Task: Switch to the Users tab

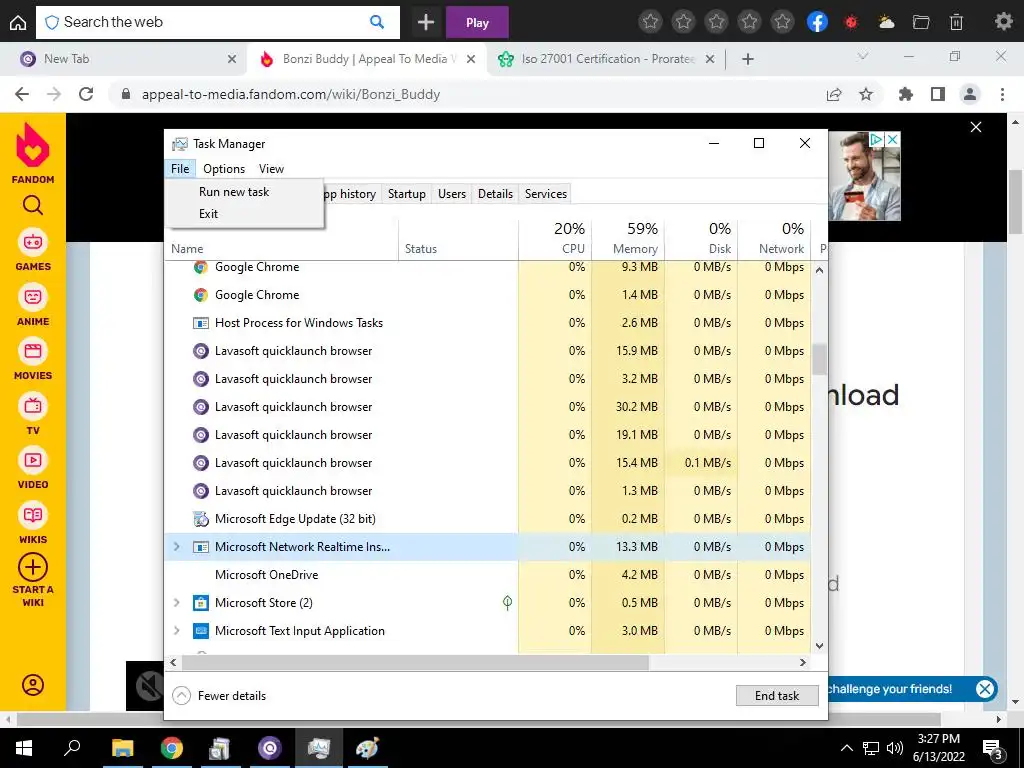Action: click(452, 194)
